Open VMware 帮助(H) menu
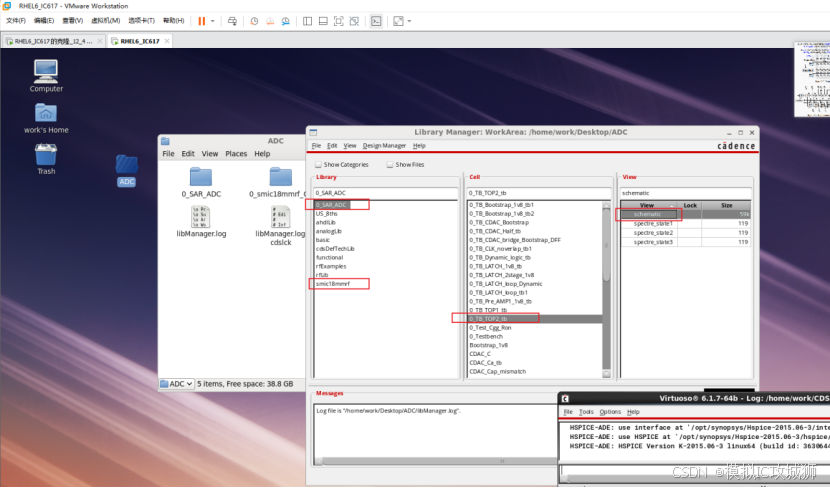The width and height of the screenshot is (830, 488). tap(174, 21)
